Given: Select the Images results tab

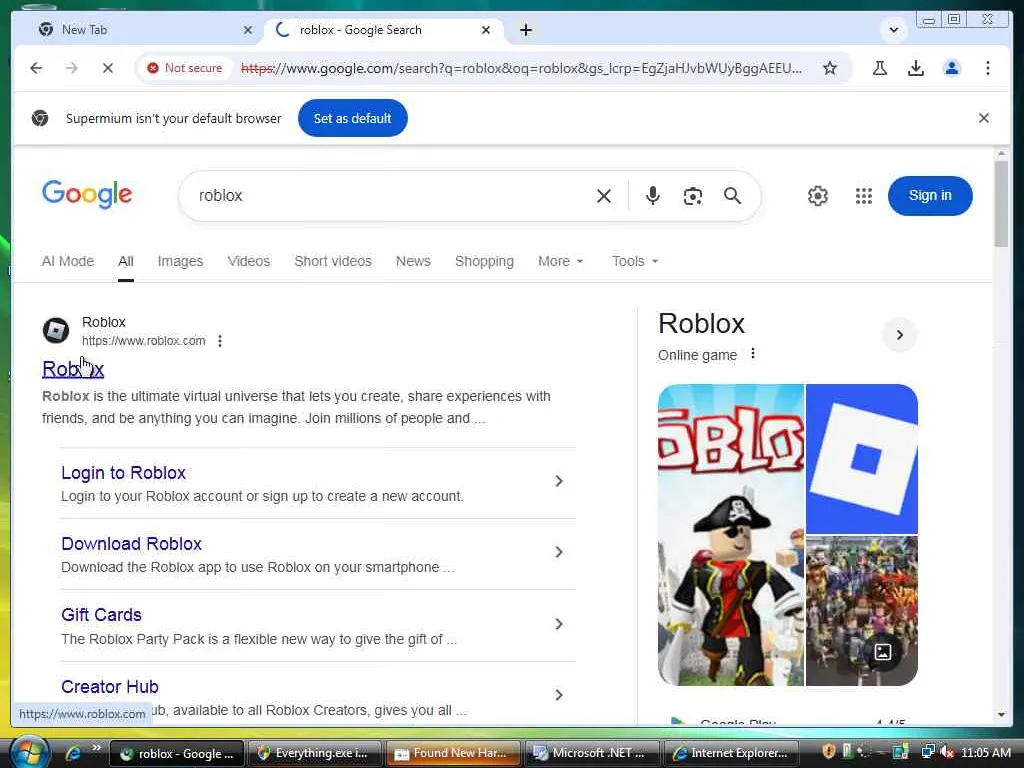Looking at the screenshot, I should click(180, 261).
